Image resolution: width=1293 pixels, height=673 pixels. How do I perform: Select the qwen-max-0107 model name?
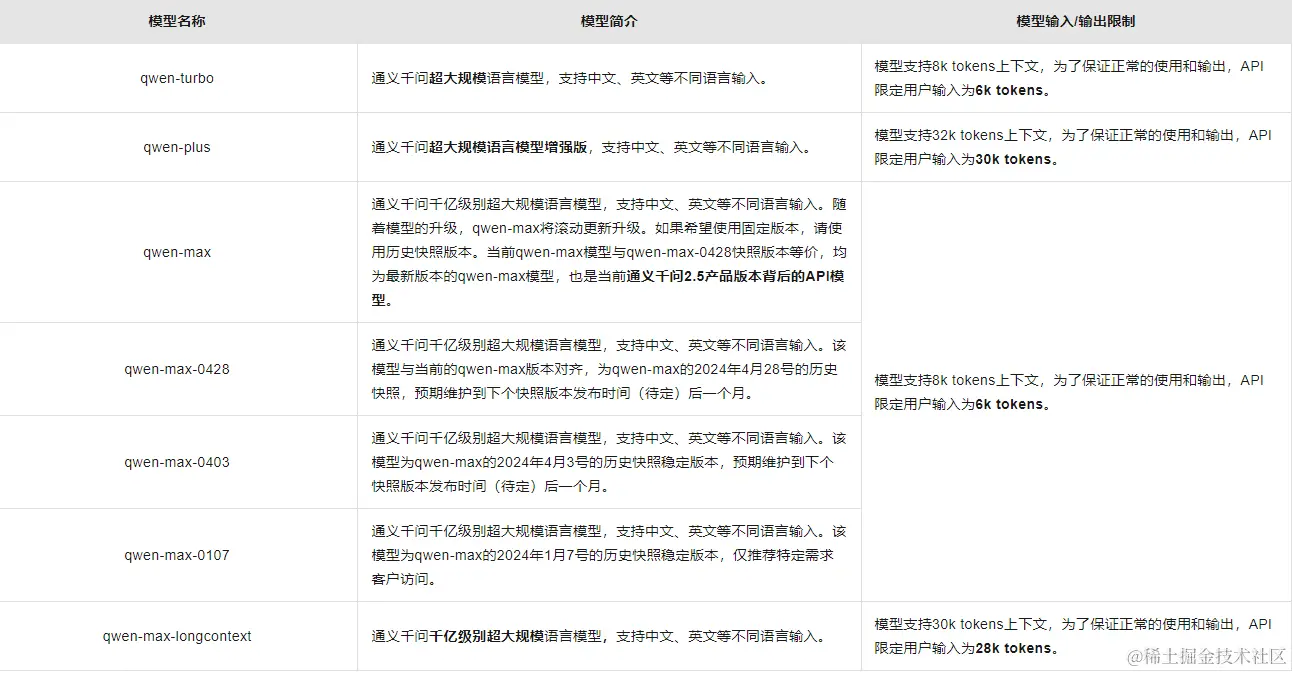pyautogui.click(x=176, y=554)
